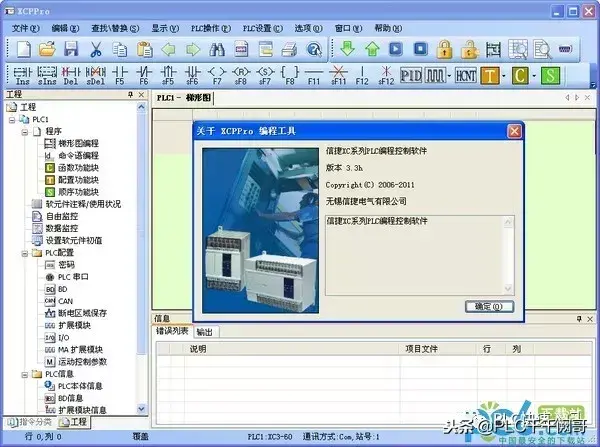Click the Copy icon in the toolbar
Viewport: 600px width, 447px height.
coord(120,49)
